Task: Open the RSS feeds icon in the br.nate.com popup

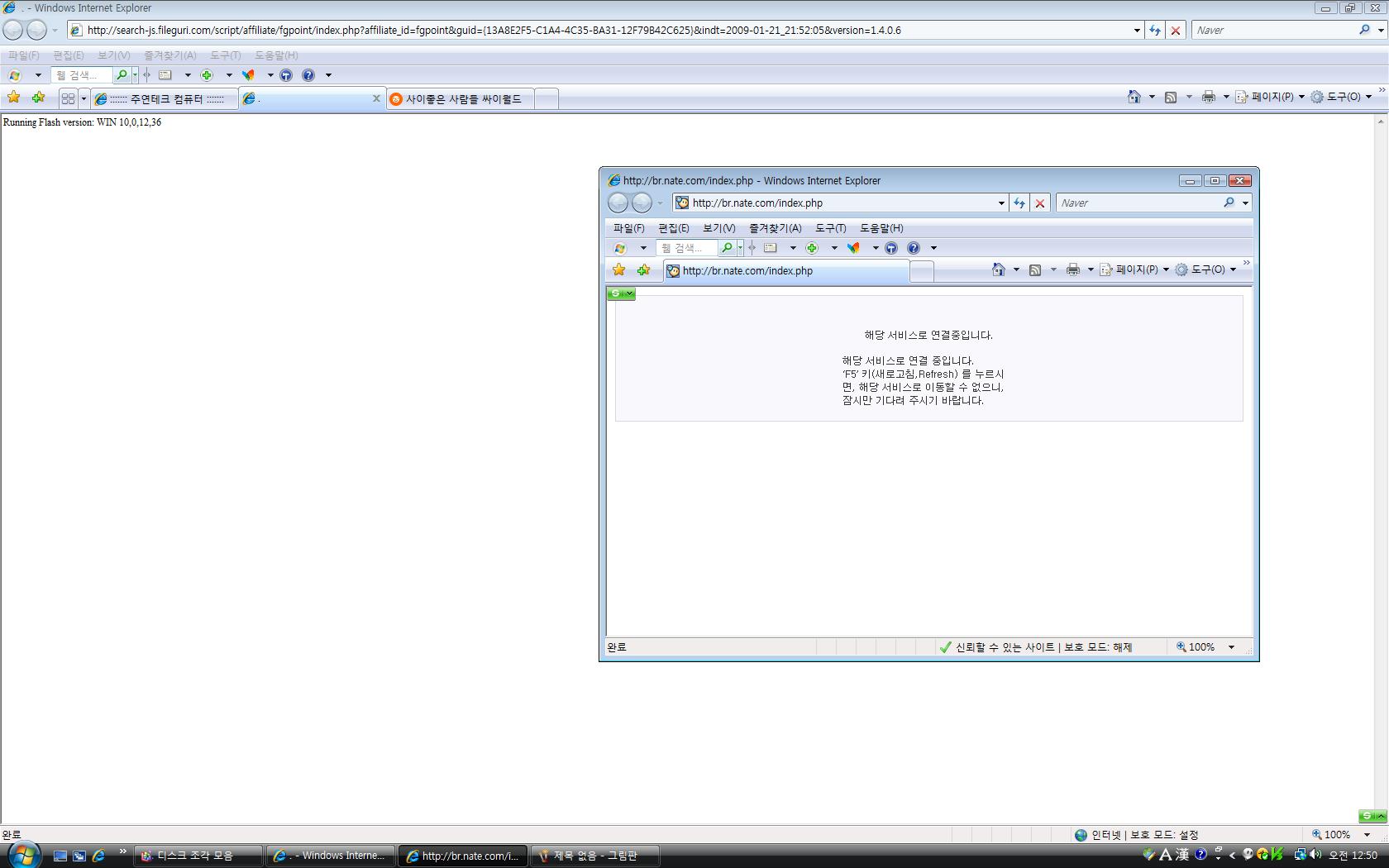Action: [x=1034, y=270]
